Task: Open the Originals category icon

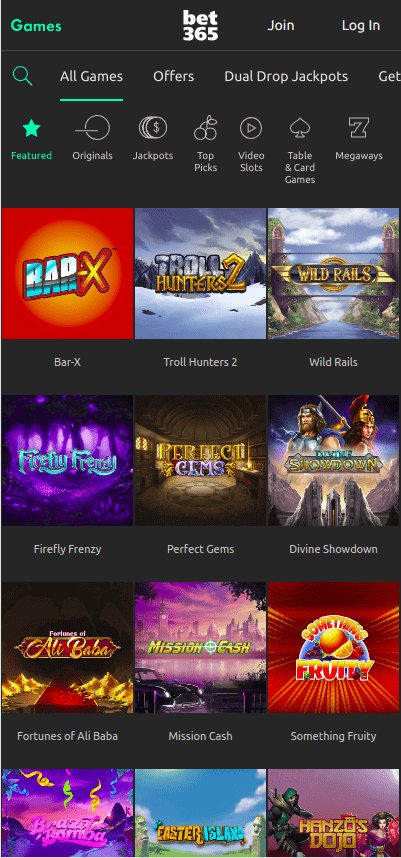Action: (x=92, y=129)
